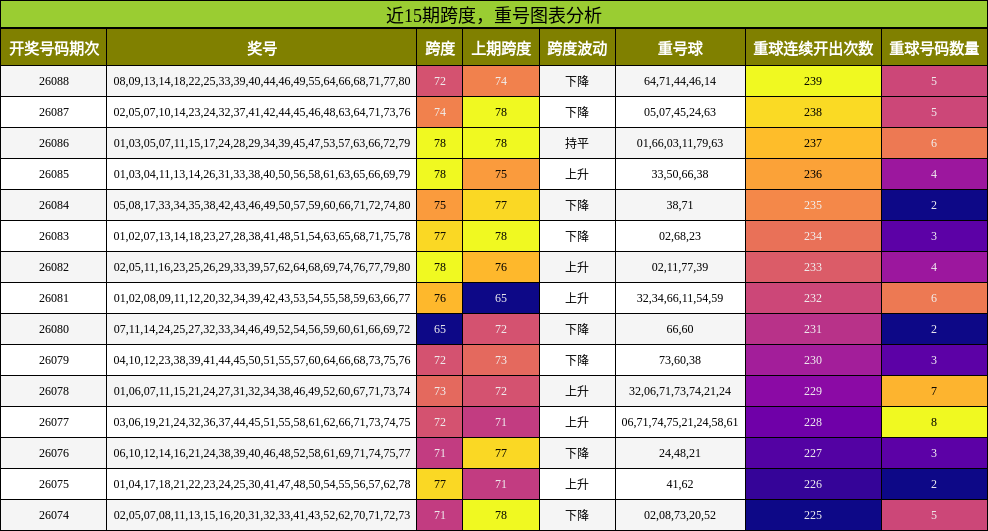Click the yellow 239 consecutive-count cell
This screenshot has height=531, width=988.
(813, 81)
